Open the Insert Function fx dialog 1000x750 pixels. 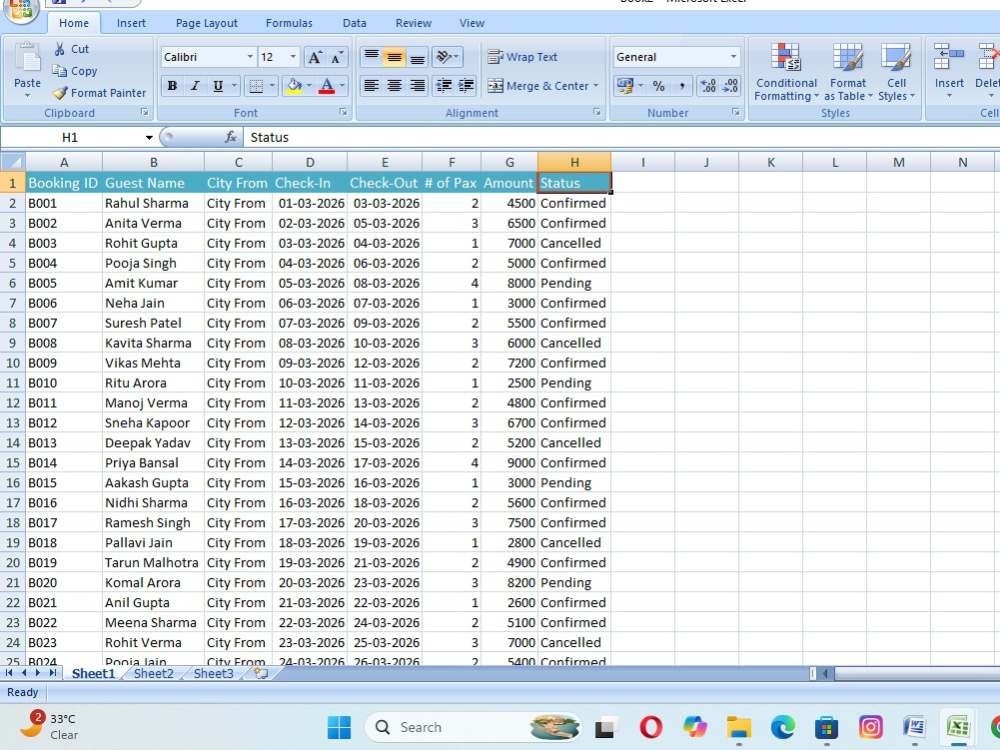click(x=231, y=137)
